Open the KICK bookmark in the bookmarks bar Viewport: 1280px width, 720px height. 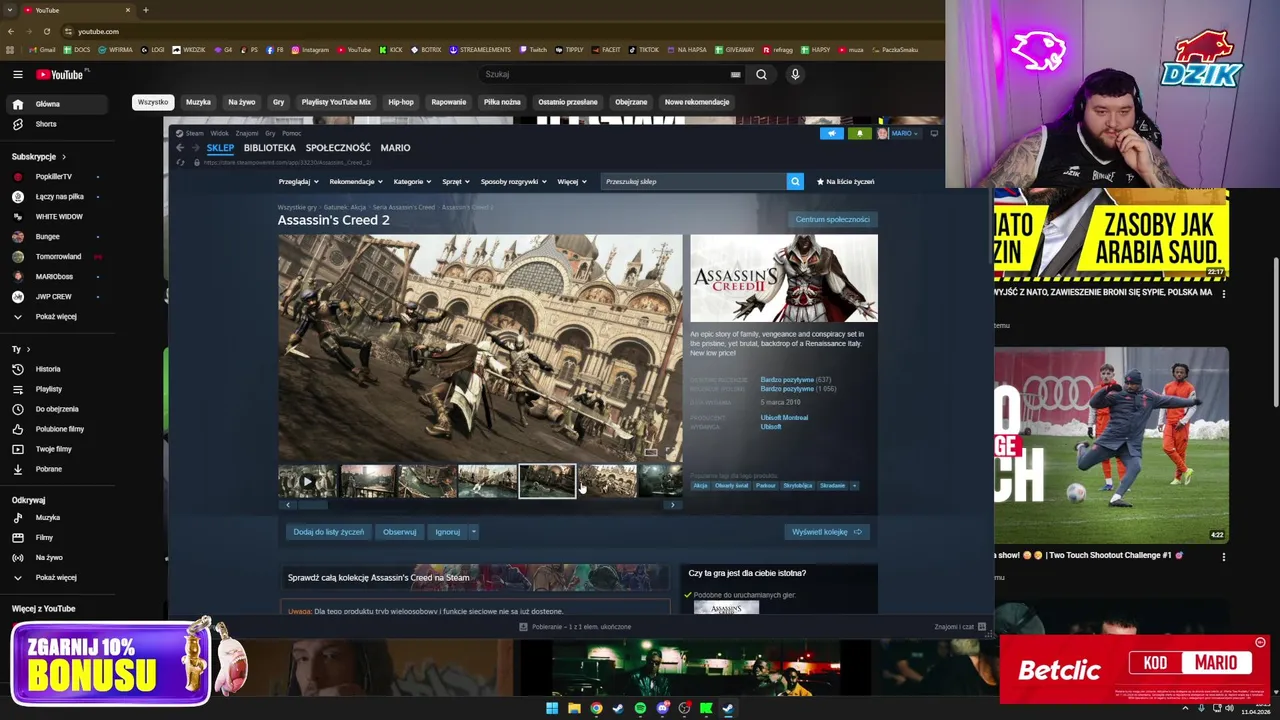click(x=391, y=49)
